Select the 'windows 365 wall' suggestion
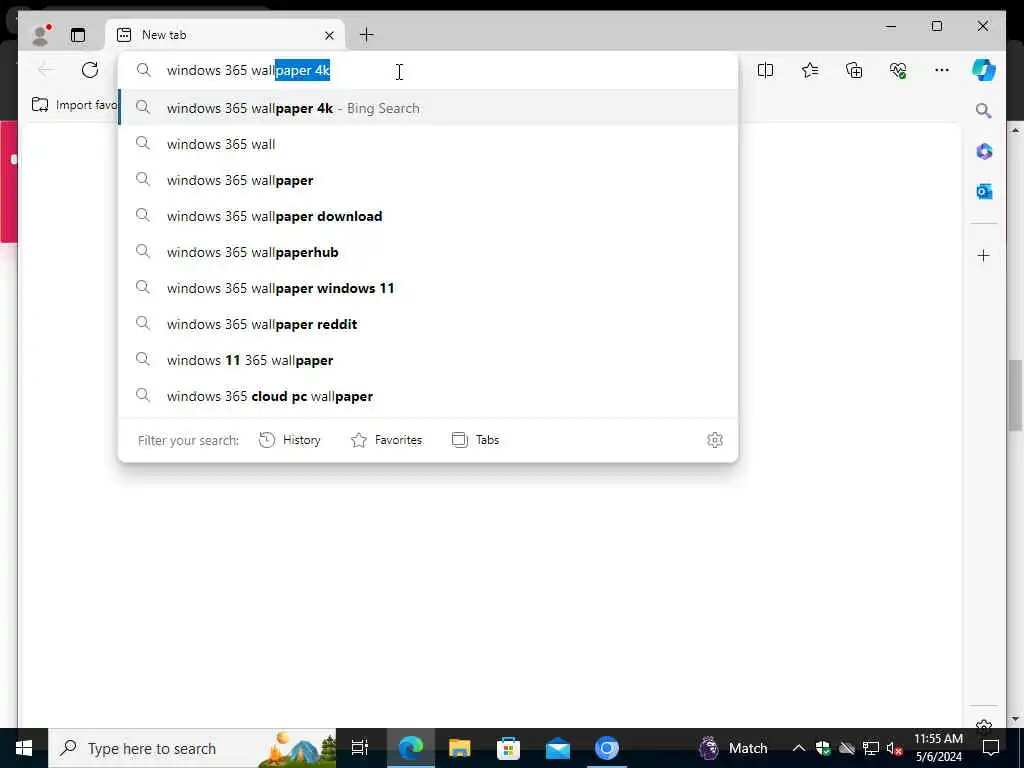1024x768 pixels. [x=428, y=144]
